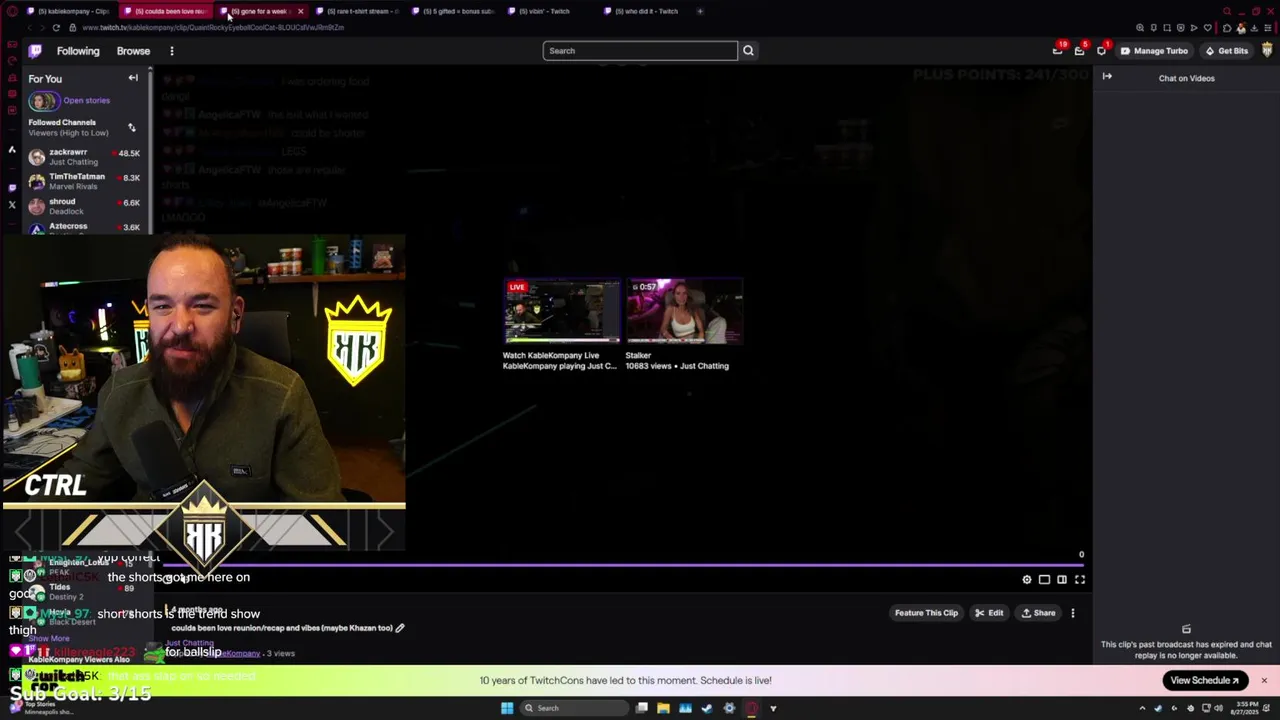
Task: Click the Twitch home logo
Action: (35, 51)
